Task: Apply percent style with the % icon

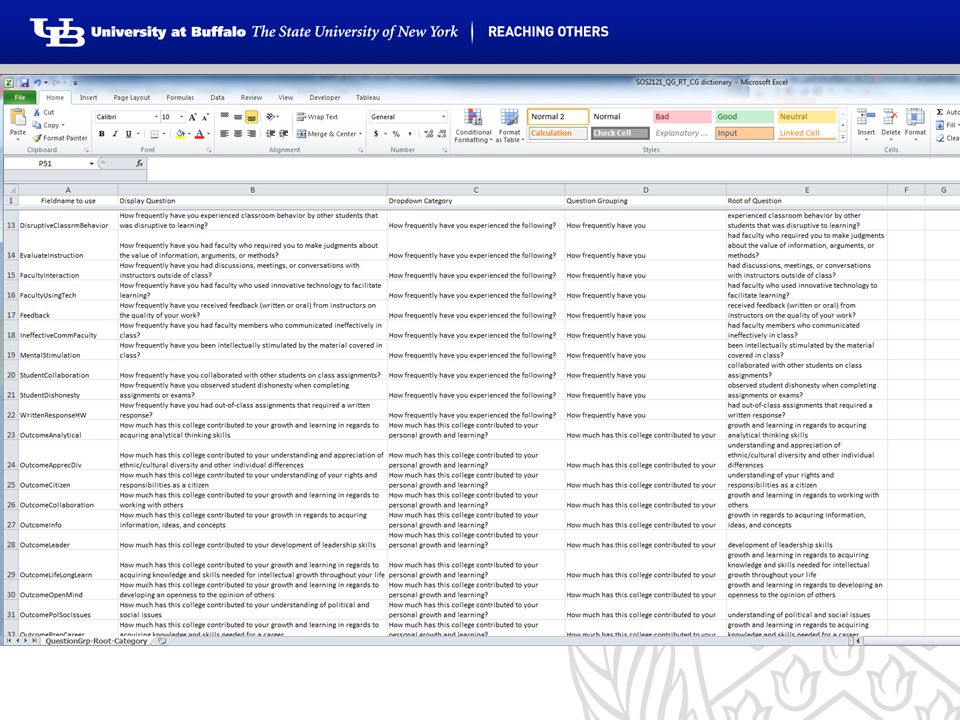Action: coord(396,133)
